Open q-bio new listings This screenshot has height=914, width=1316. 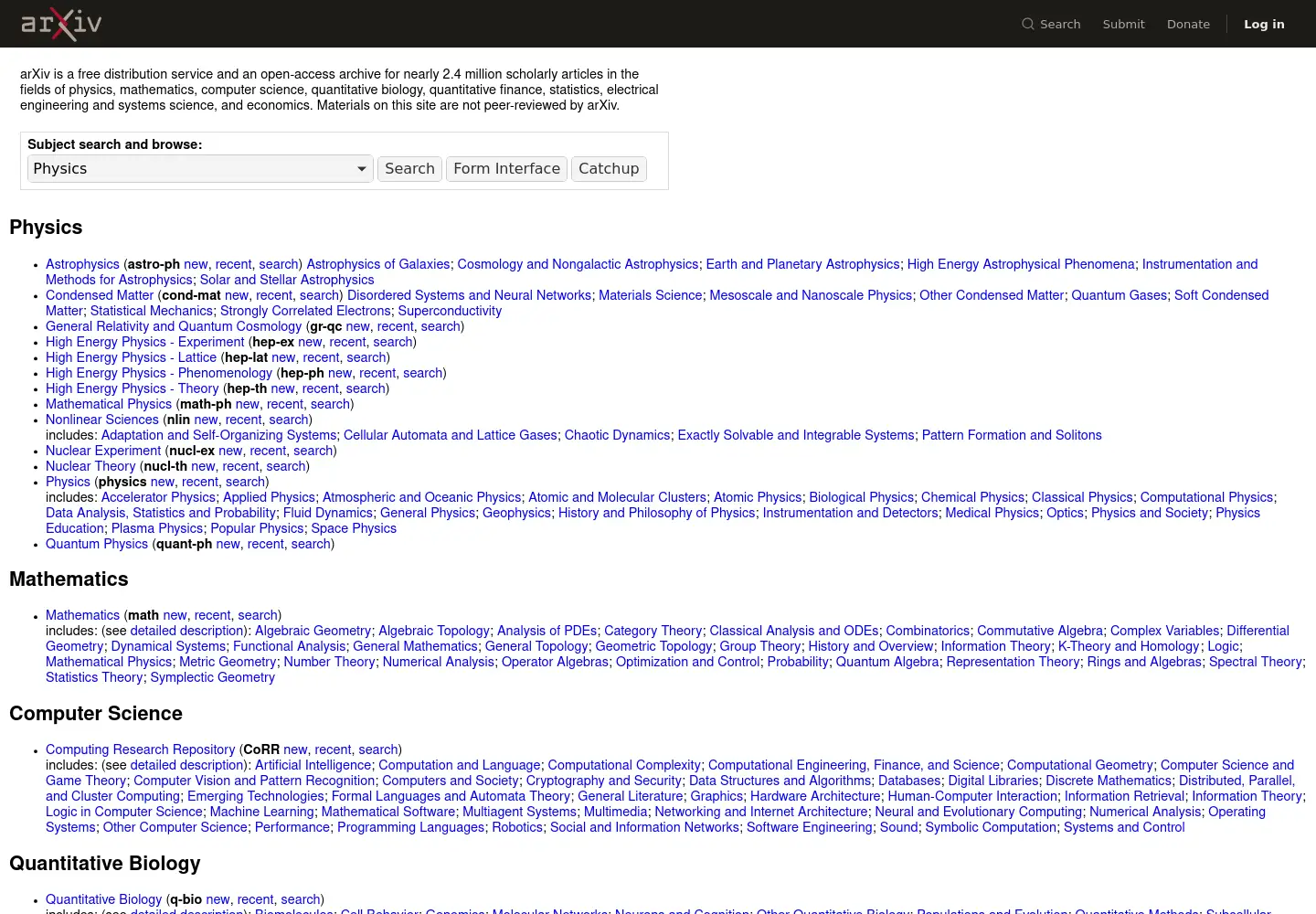coord(218,899)
